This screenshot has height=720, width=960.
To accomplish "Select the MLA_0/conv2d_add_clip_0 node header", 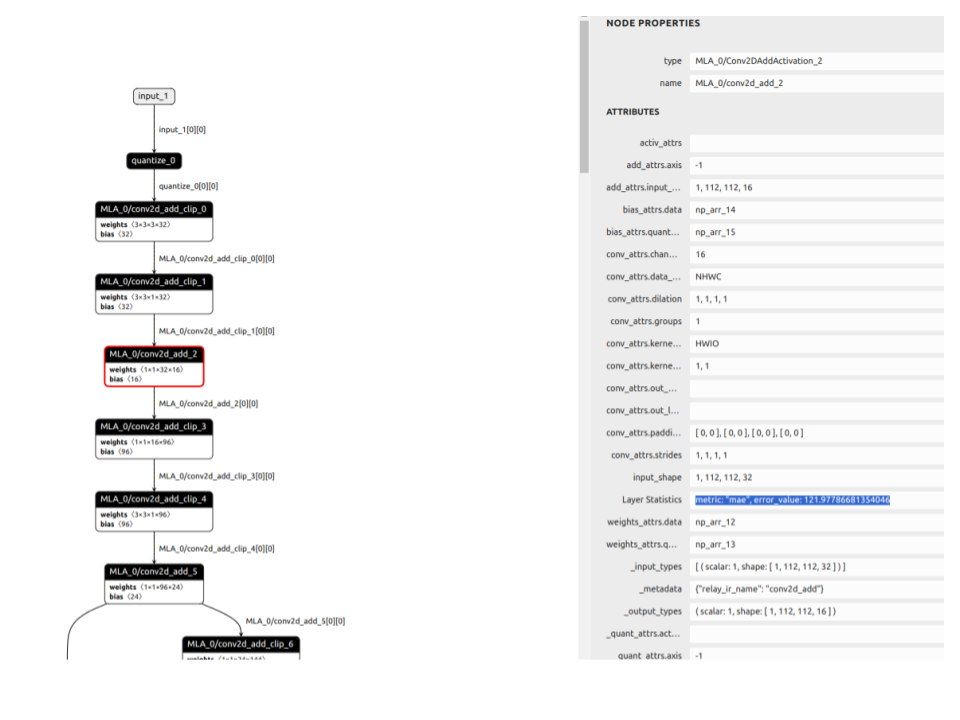I will (154, 209).
